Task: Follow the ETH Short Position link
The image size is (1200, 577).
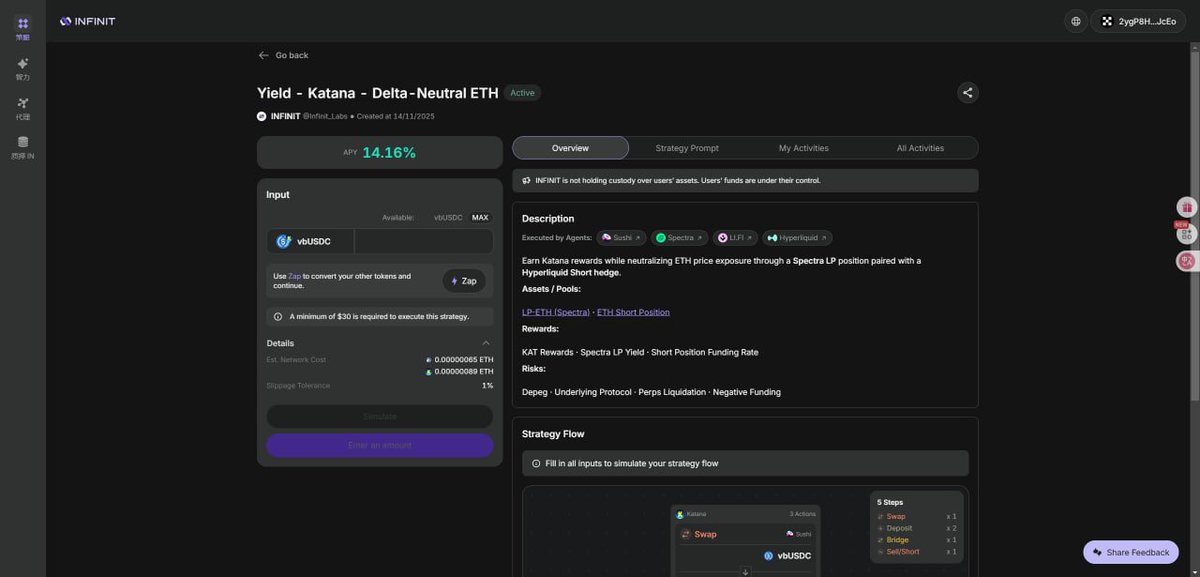Action: pos(633,312)
